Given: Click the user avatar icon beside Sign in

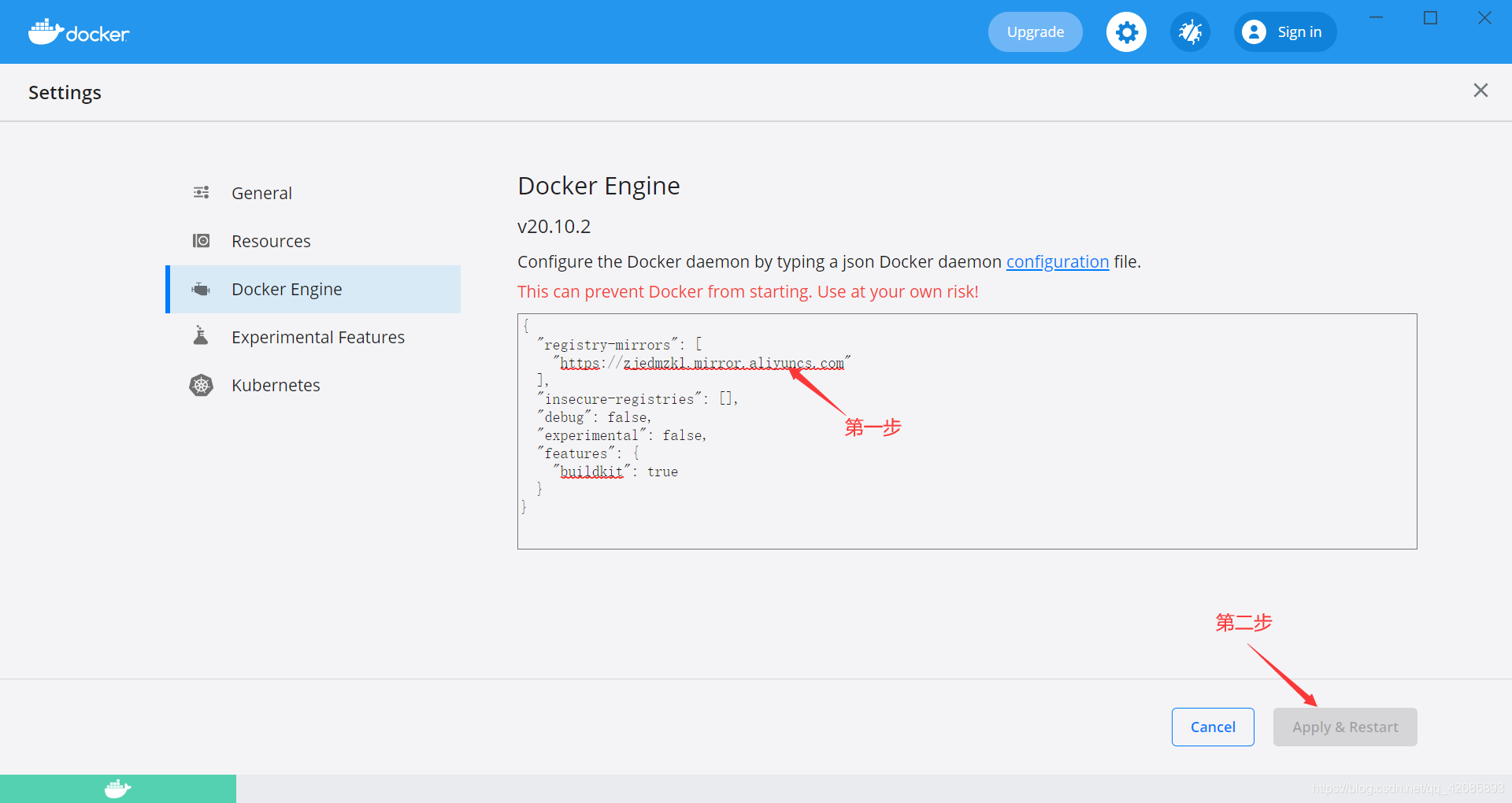Looking at the screenshot, I should (x=1254, y=32).
